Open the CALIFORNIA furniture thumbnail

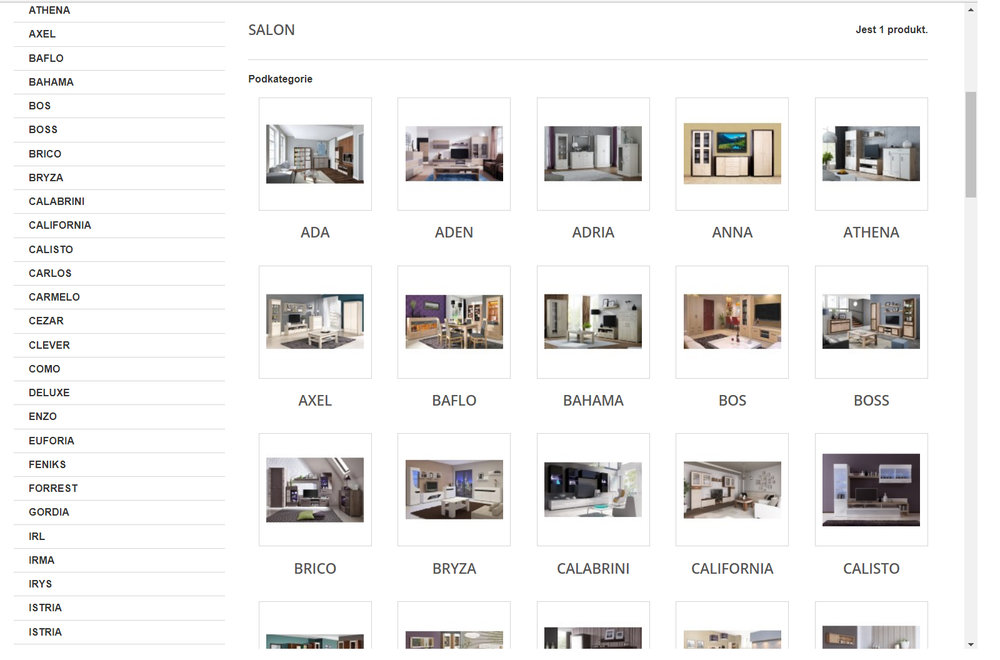(x=732, y=490)
